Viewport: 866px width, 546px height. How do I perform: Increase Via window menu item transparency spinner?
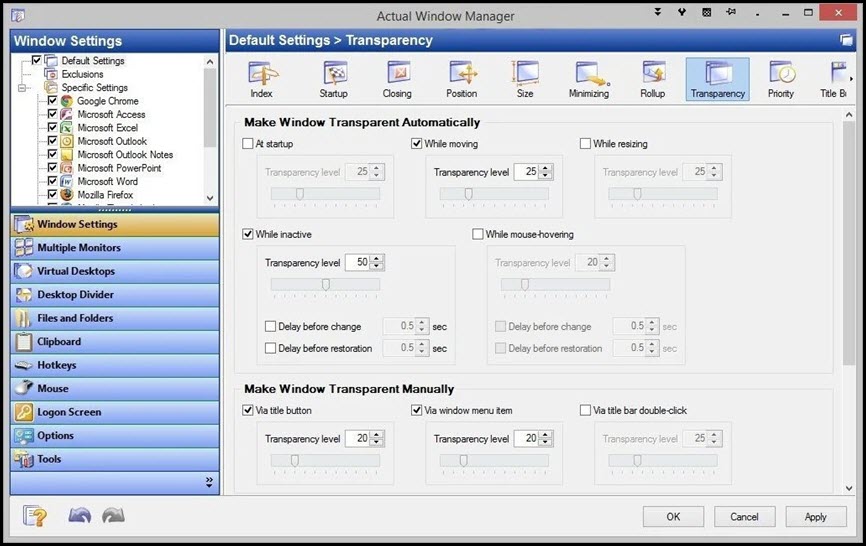[x=545, y=435]
